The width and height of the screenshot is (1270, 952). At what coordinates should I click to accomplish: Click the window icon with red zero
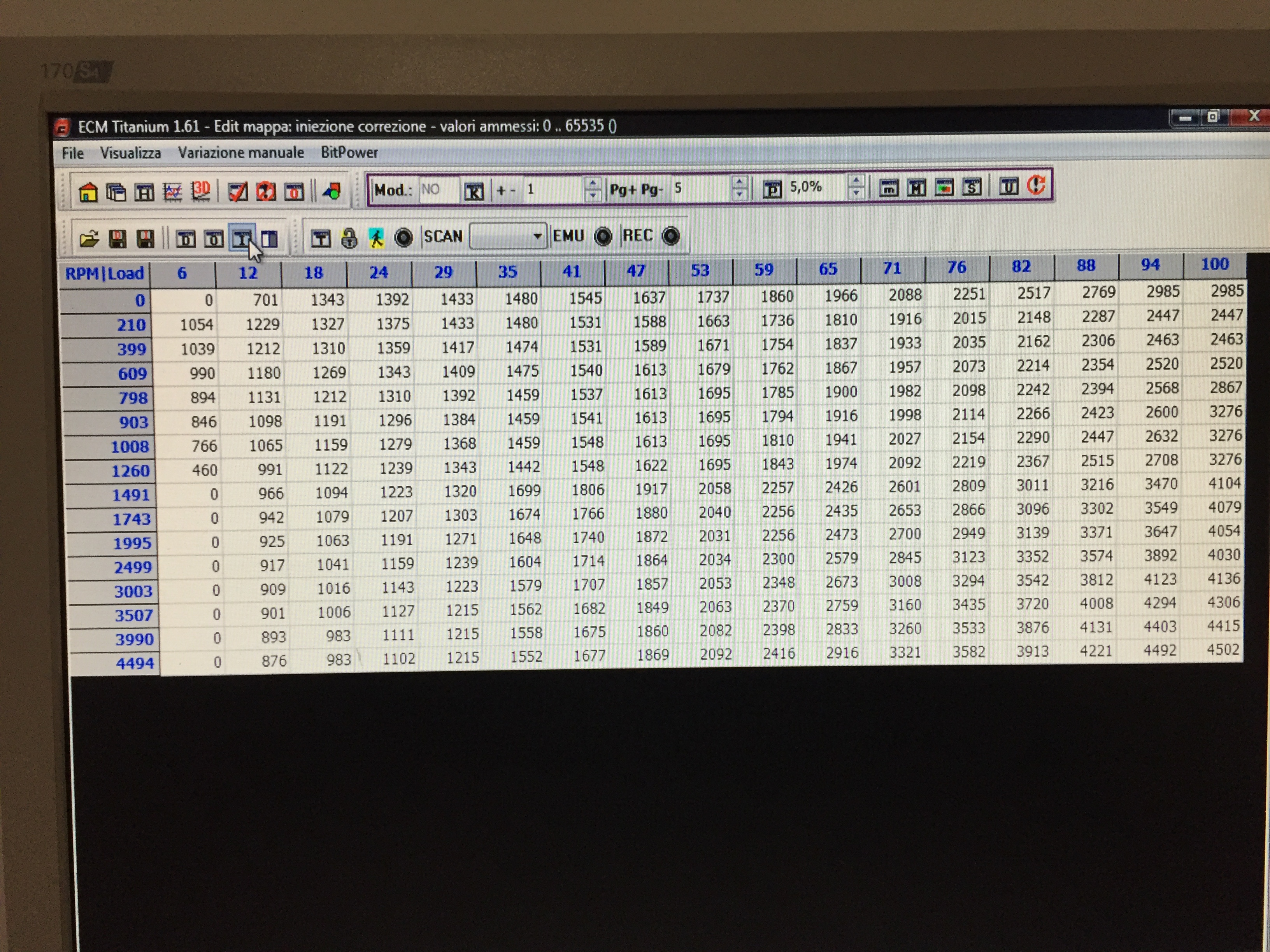[x=294, y=191]
